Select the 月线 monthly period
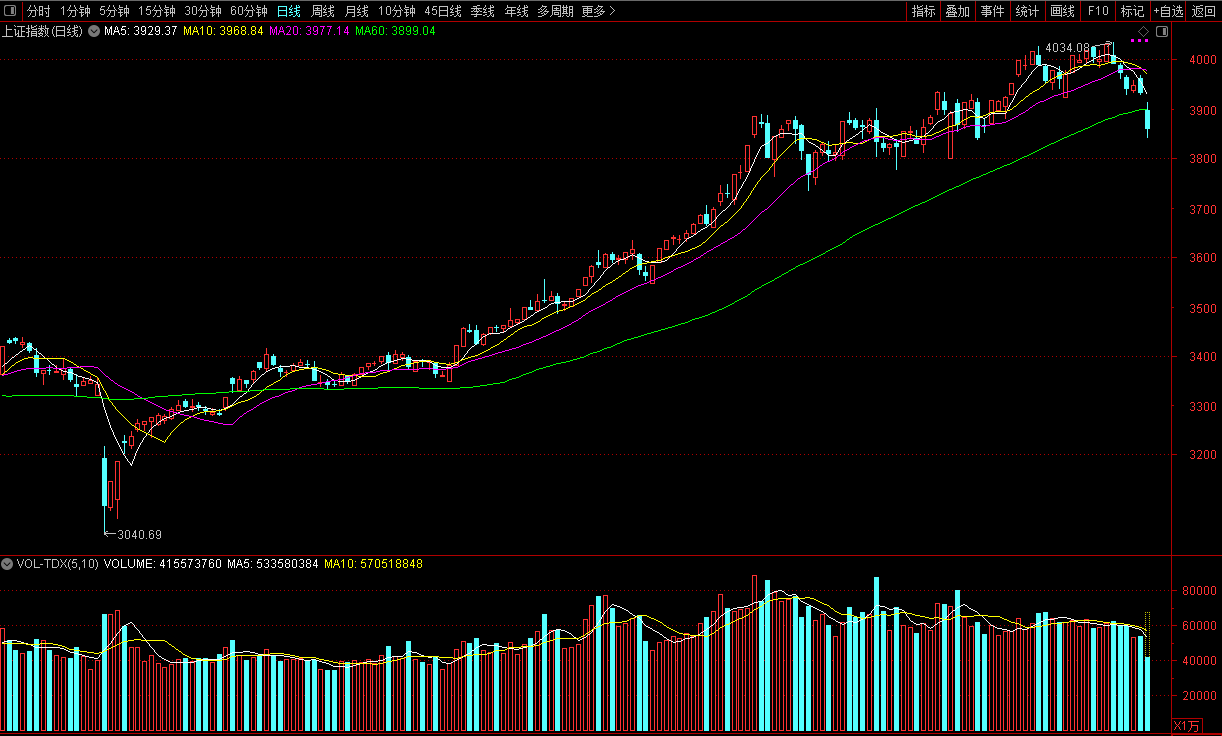The height and width of the screenshot is (736, 1222). (x=356, y=11)
